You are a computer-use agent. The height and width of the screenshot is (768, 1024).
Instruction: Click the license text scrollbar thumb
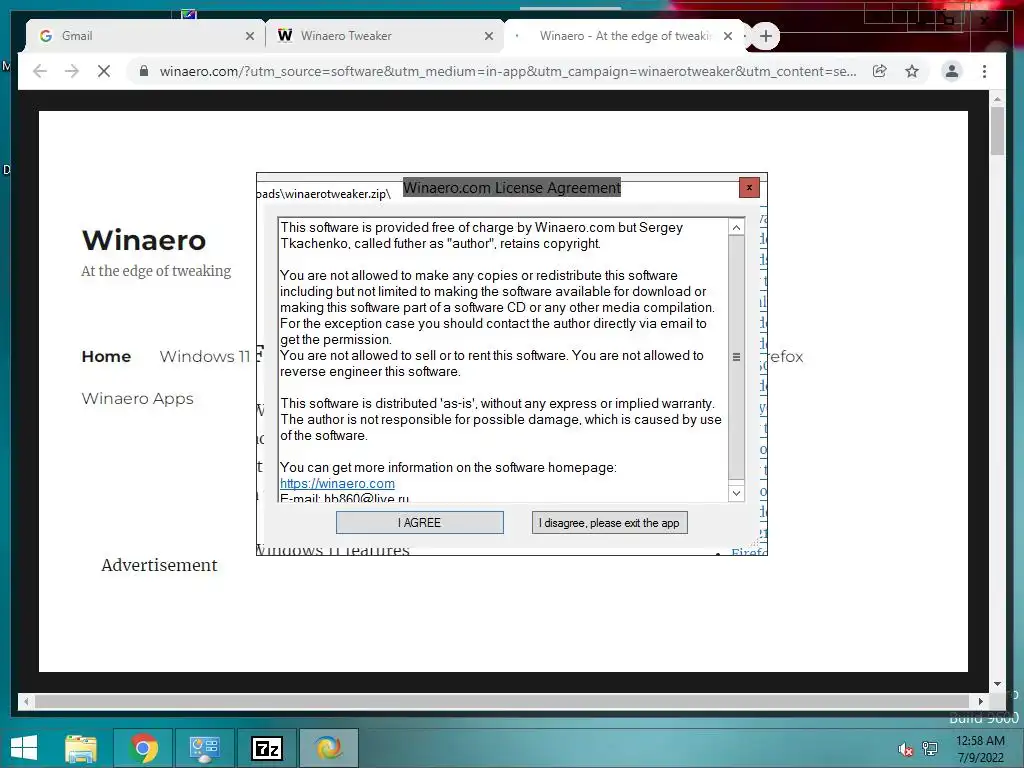[736, 357]
